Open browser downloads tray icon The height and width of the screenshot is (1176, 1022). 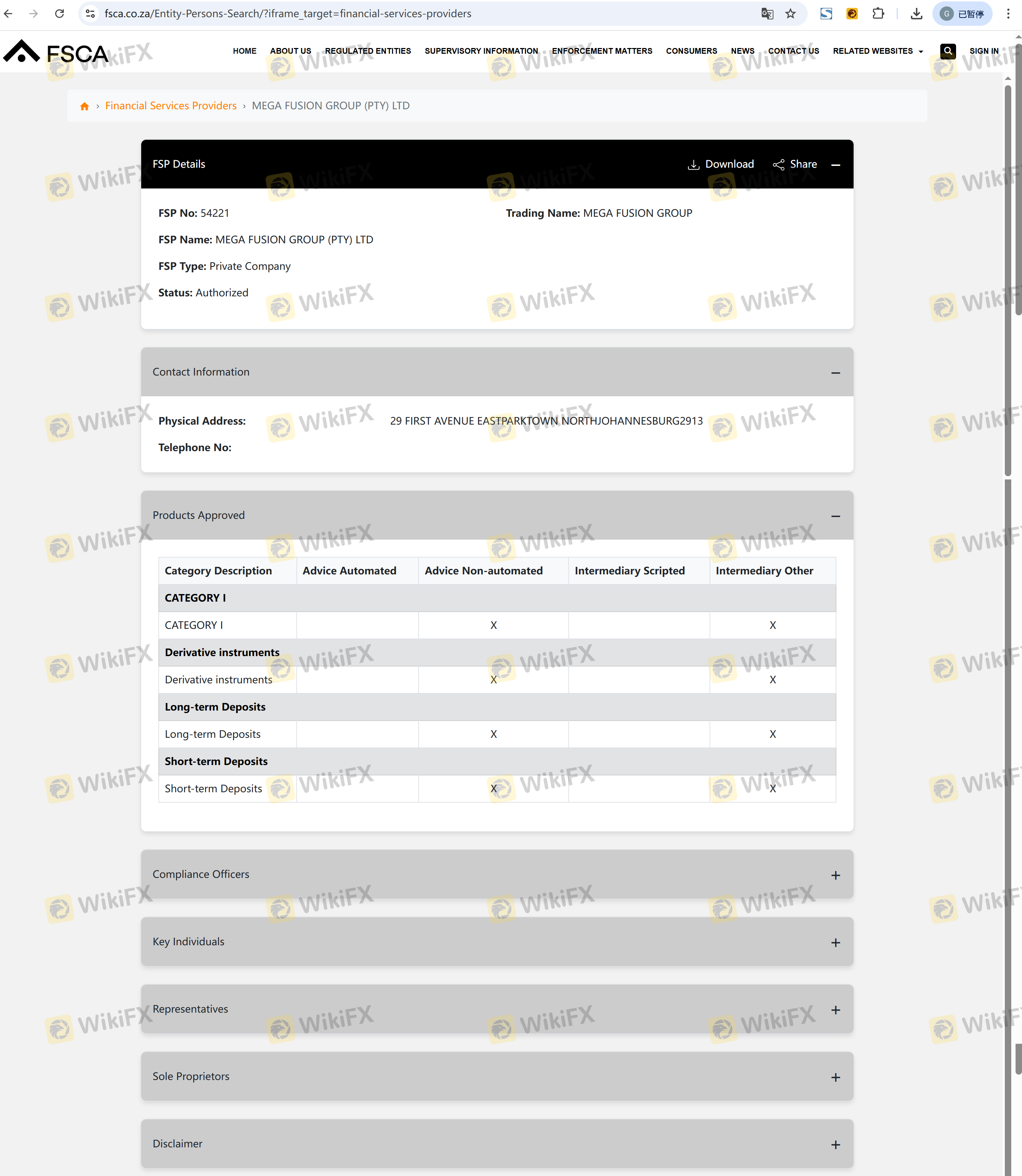[x=916, y=14]
